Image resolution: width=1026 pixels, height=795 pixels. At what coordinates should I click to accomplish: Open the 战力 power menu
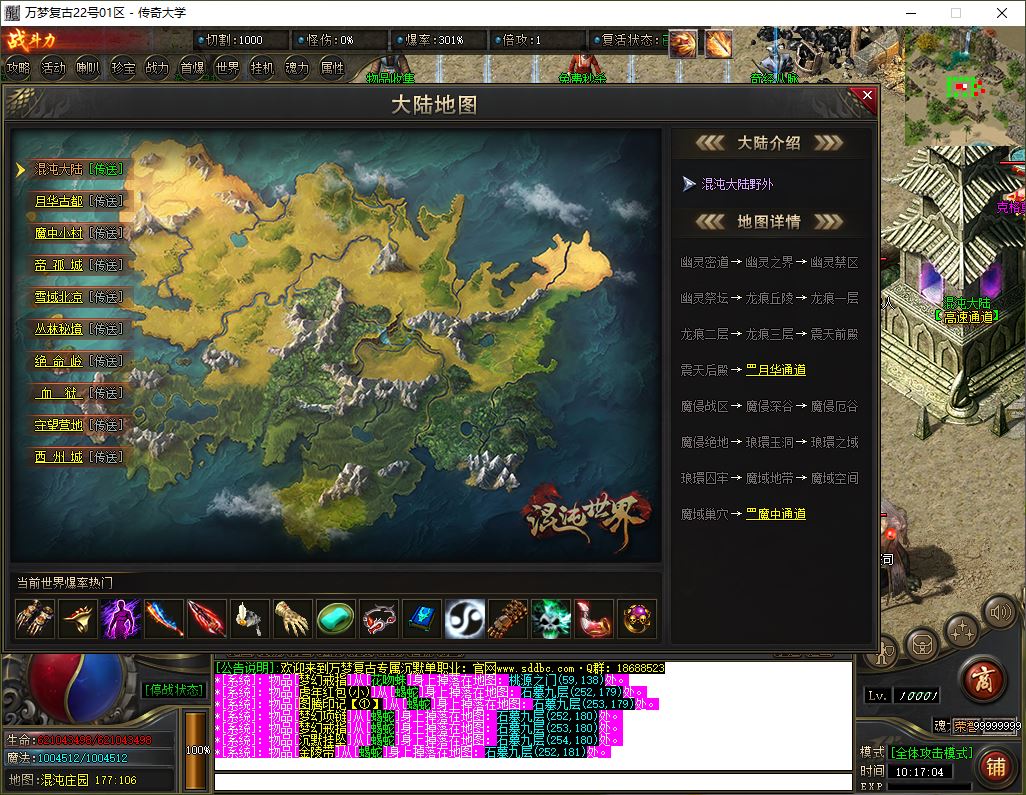click(157, 67)
